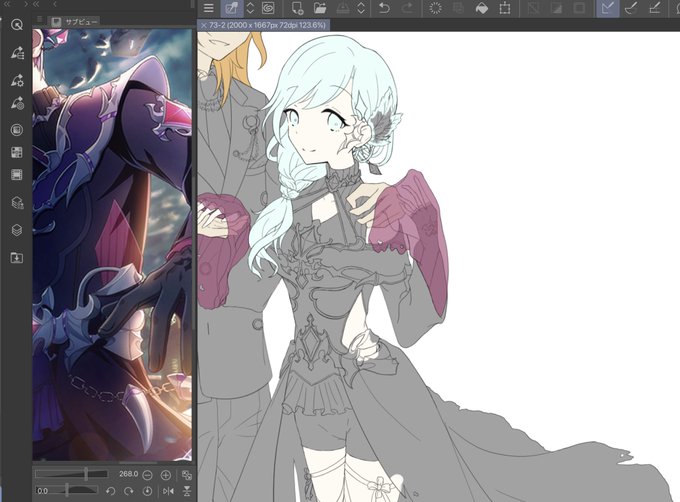680x502 pixels.
Task: Flip Sub View image horizontally
Action: tap(168, 491)
